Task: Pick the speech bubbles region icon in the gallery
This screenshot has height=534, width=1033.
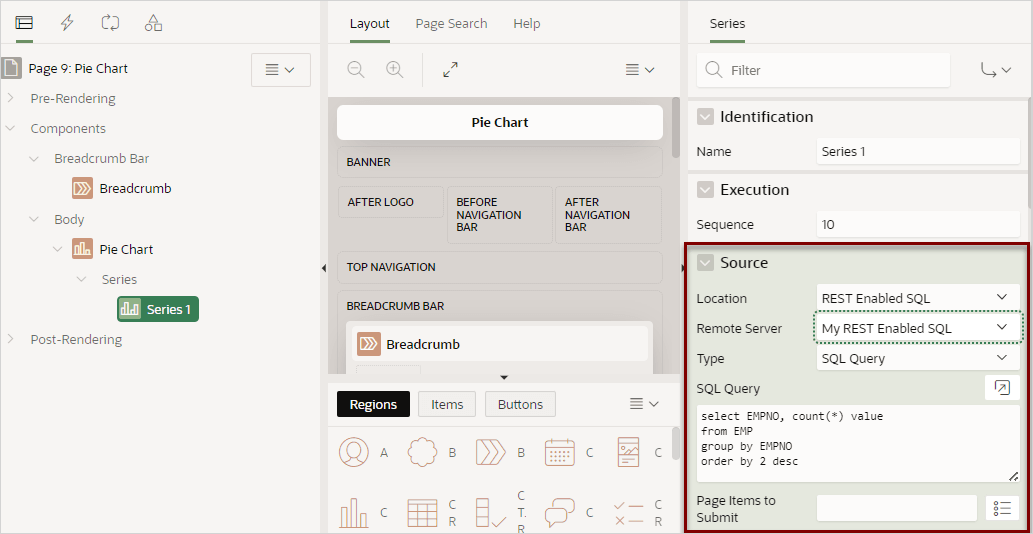Action: 560,513
